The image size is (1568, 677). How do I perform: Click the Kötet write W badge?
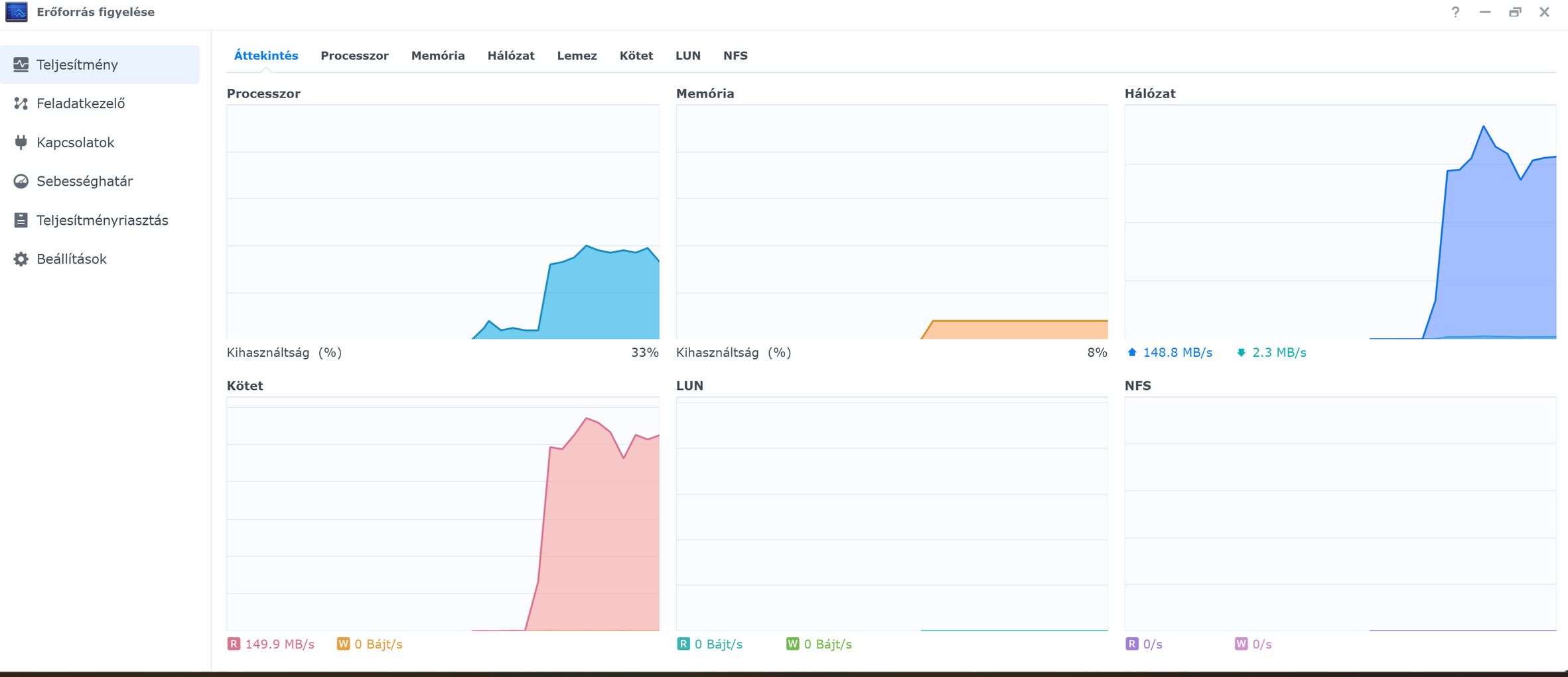click(x=343, y=644)
